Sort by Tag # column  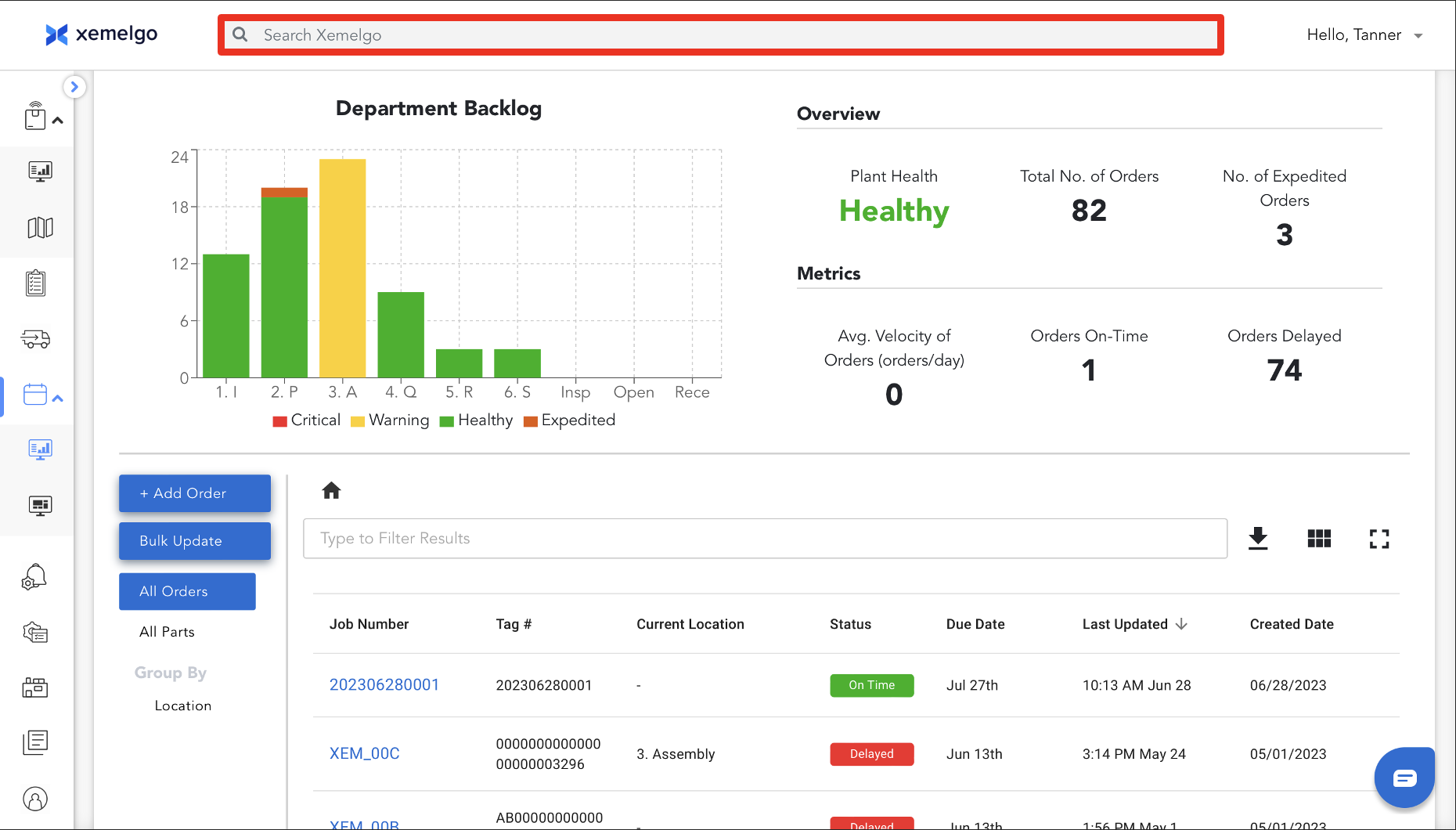pos(514,624)
